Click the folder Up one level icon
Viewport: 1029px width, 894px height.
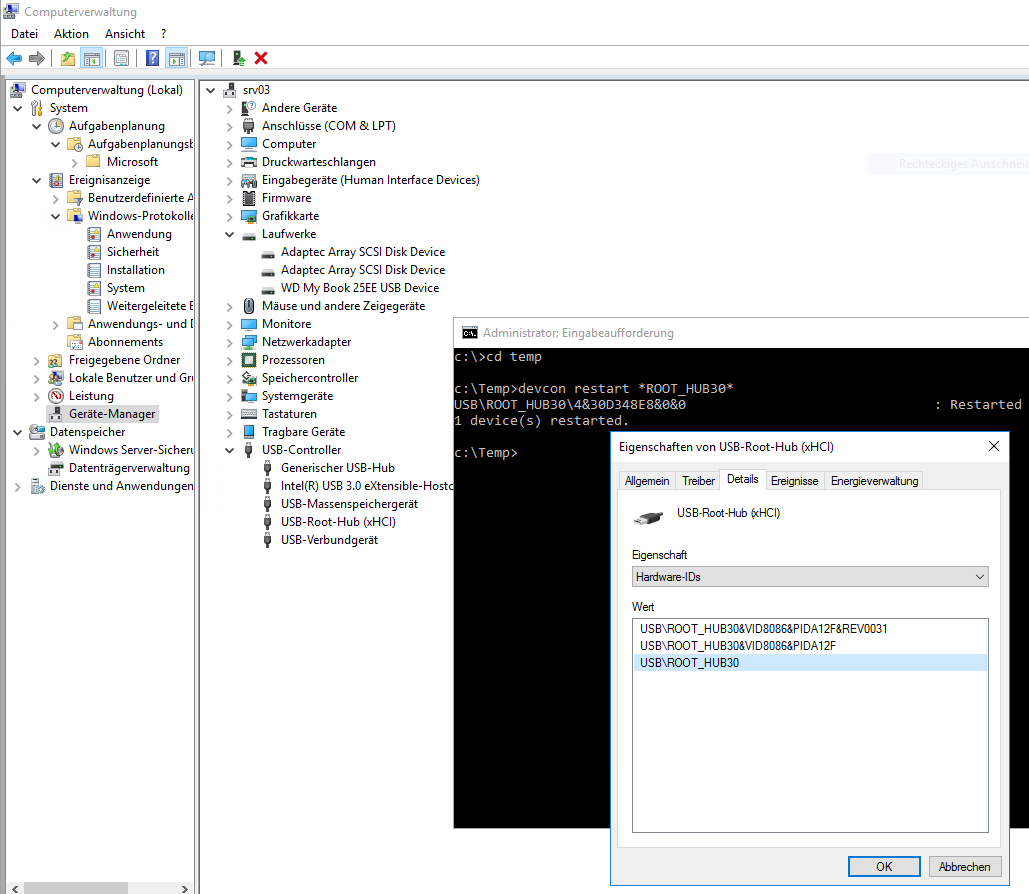point(68,59)
